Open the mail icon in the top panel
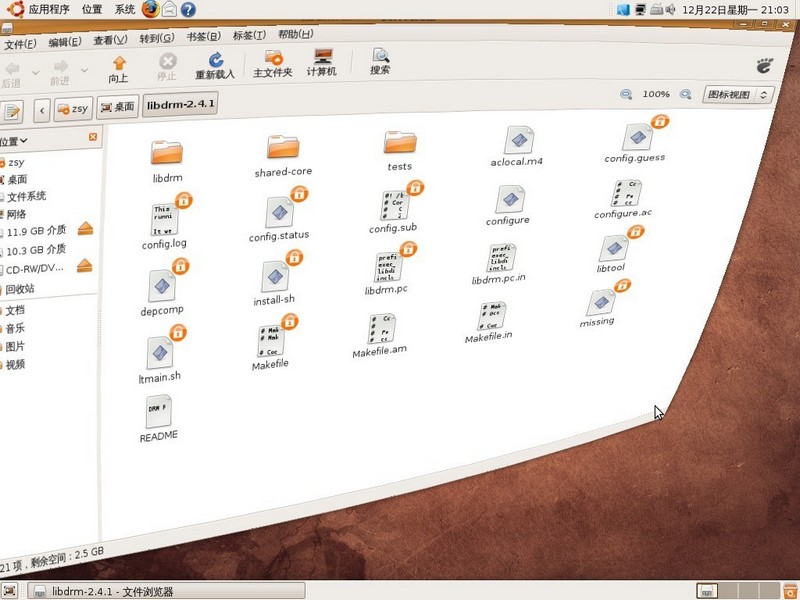Viewport: 800px width, 600px height. (169, 9)
